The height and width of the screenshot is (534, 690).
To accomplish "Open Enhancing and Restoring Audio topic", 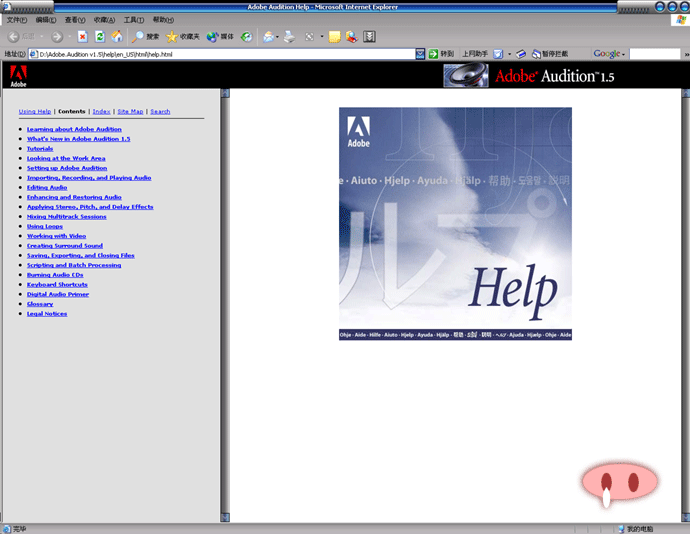I will pos(74,197).
